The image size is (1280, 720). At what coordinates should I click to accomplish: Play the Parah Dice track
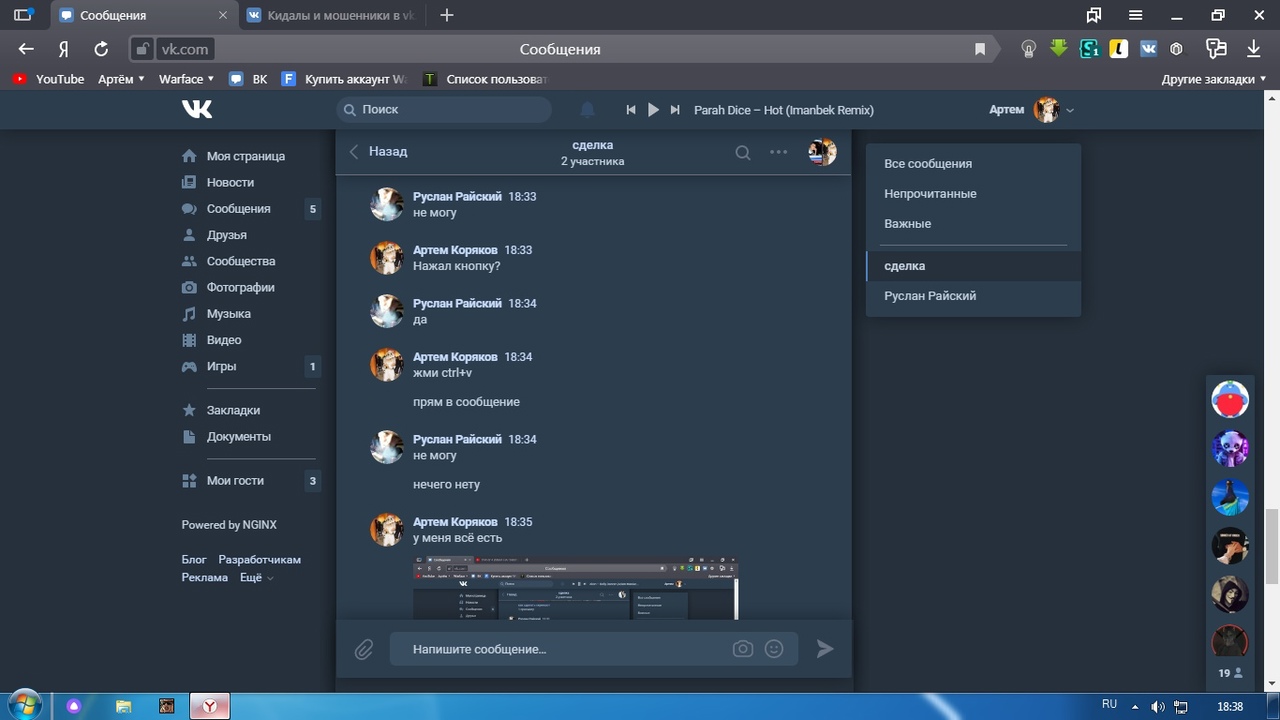coord(653,110)
